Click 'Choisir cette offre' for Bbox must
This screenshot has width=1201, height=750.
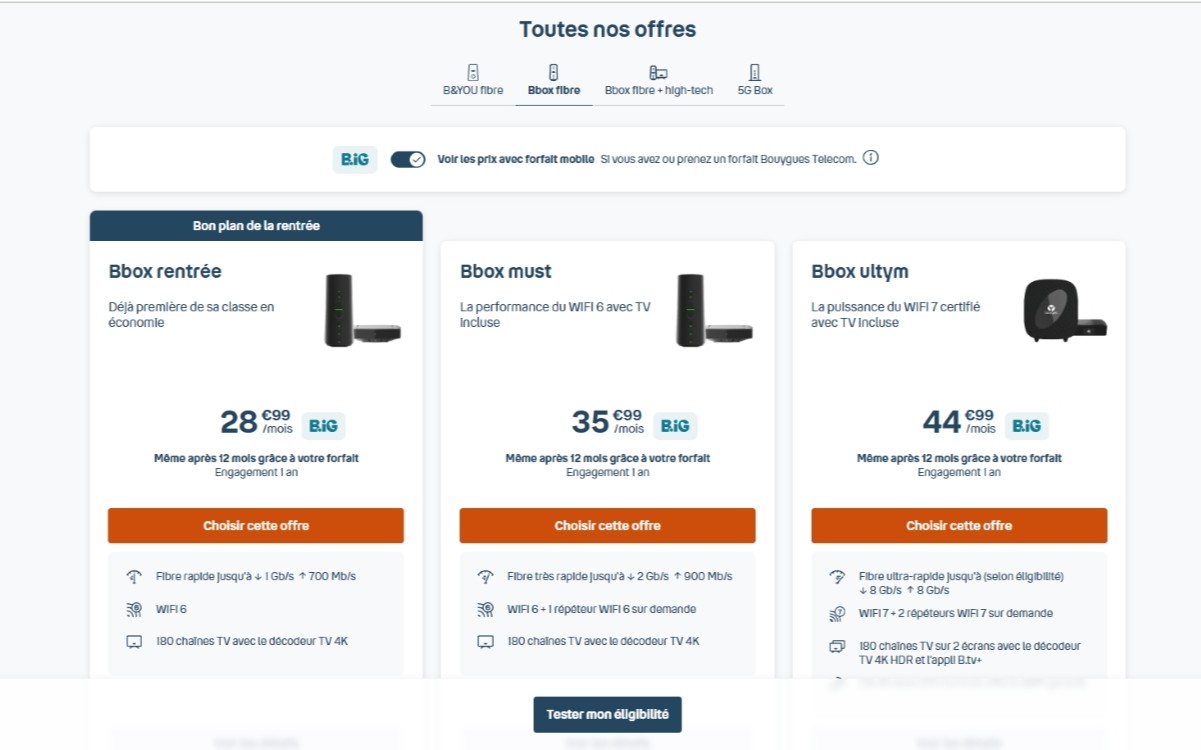tap(606, 525)
